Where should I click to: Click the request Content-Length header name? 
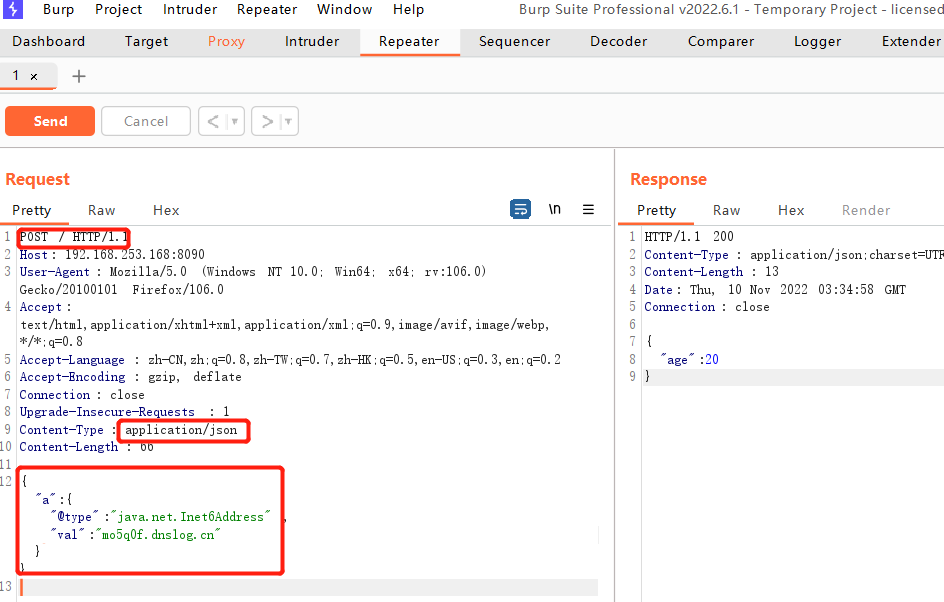pyautogui.click(x=69, y=447)
